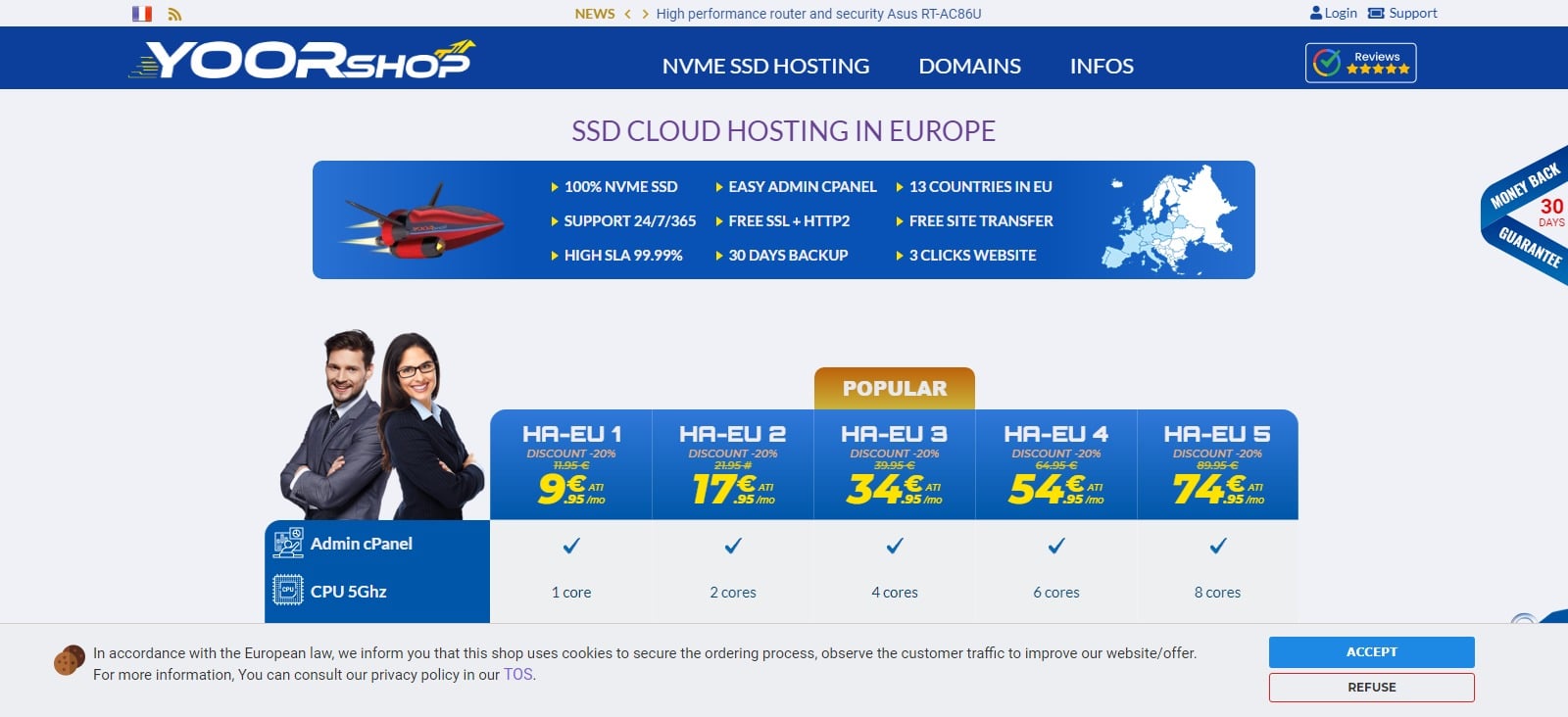This screenshot has width=1568, height=717.
Task: Open the Asus RT-AC86U news headline
Action: tap(818, 14)
